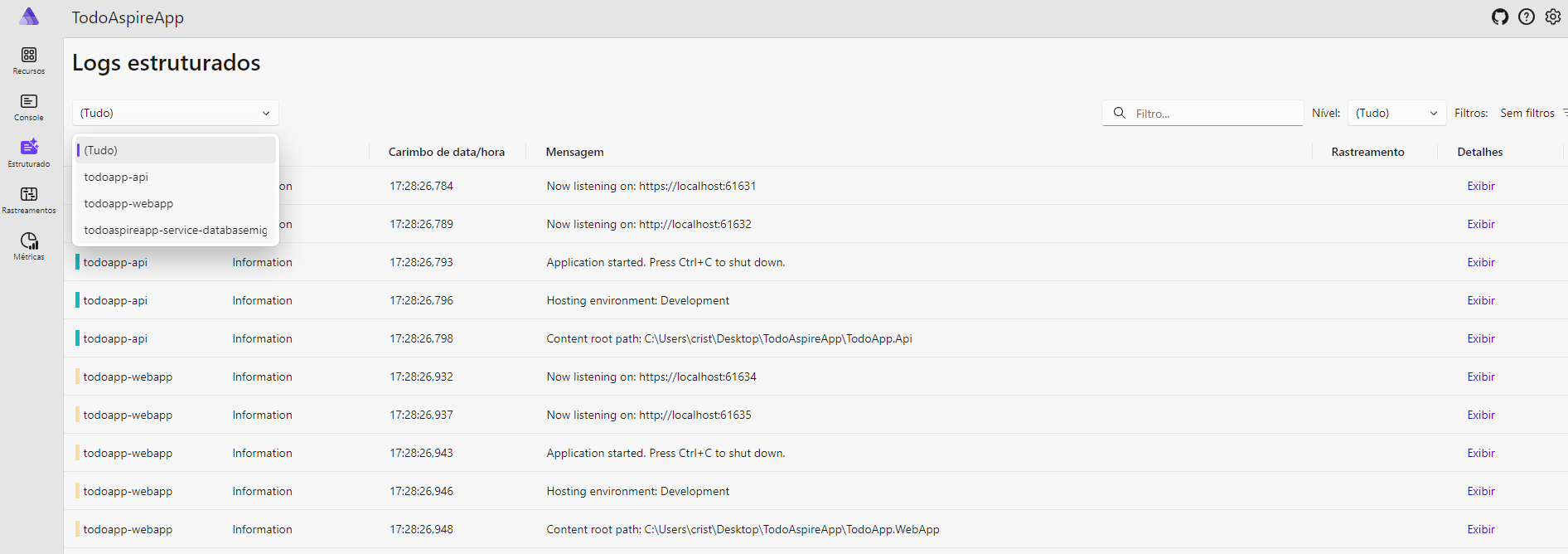Open the Sem filtros filter control
The image size is (1568, 554).
click(1531, 113)
